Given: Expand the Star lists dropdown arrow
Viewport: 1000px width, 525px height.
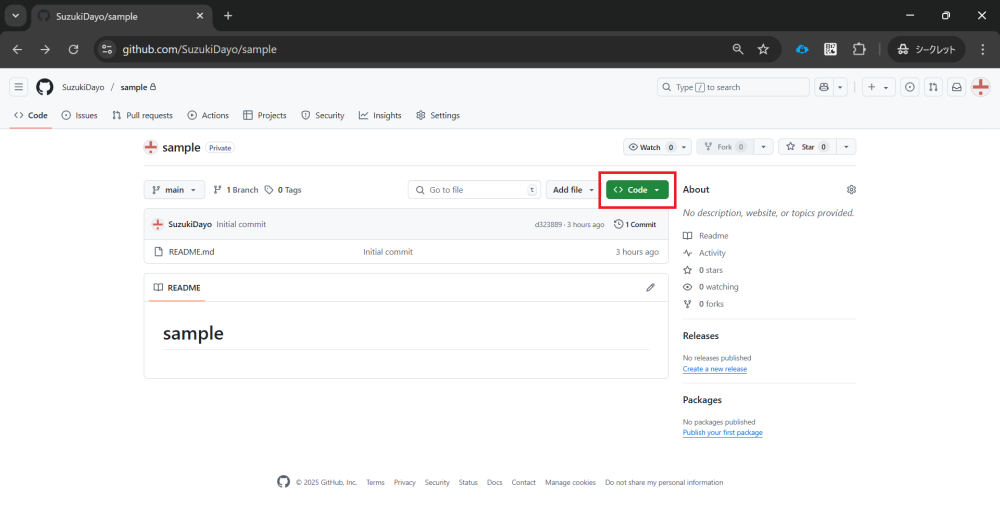Looking at the screenshot, I should (846, 147).
